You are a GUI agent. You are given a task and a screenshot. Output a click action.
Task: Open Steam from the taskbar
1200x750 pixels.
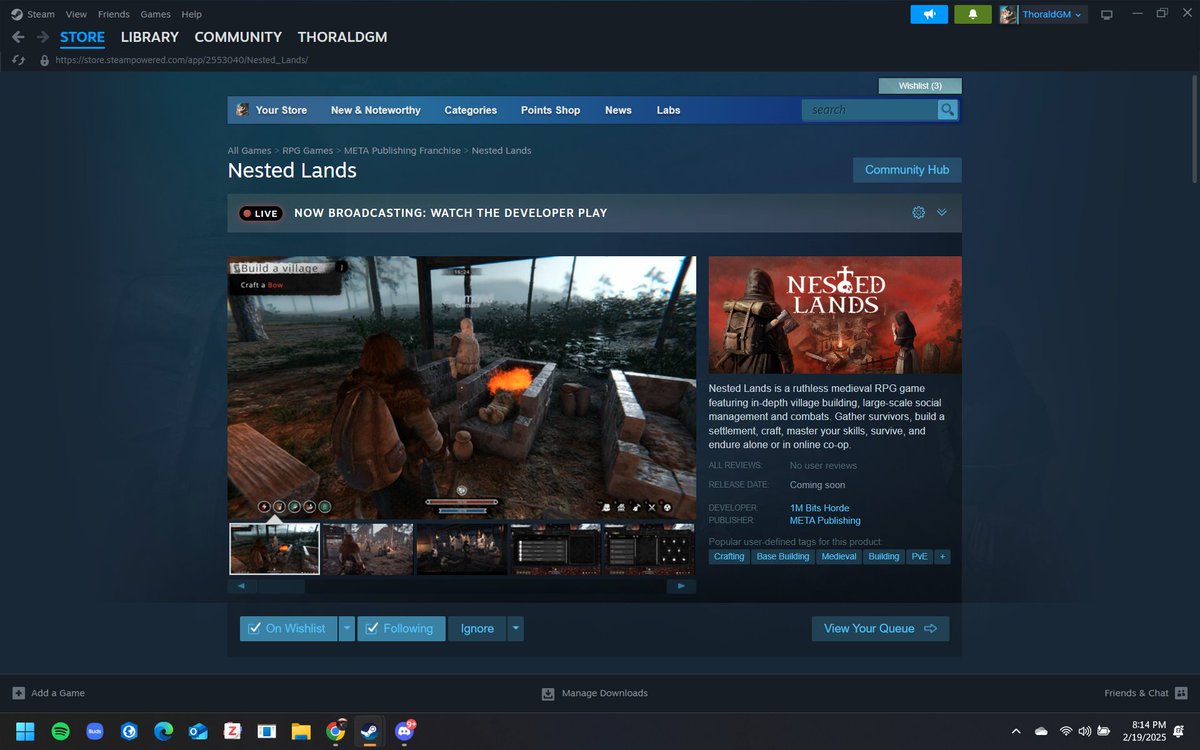[369, 731]
